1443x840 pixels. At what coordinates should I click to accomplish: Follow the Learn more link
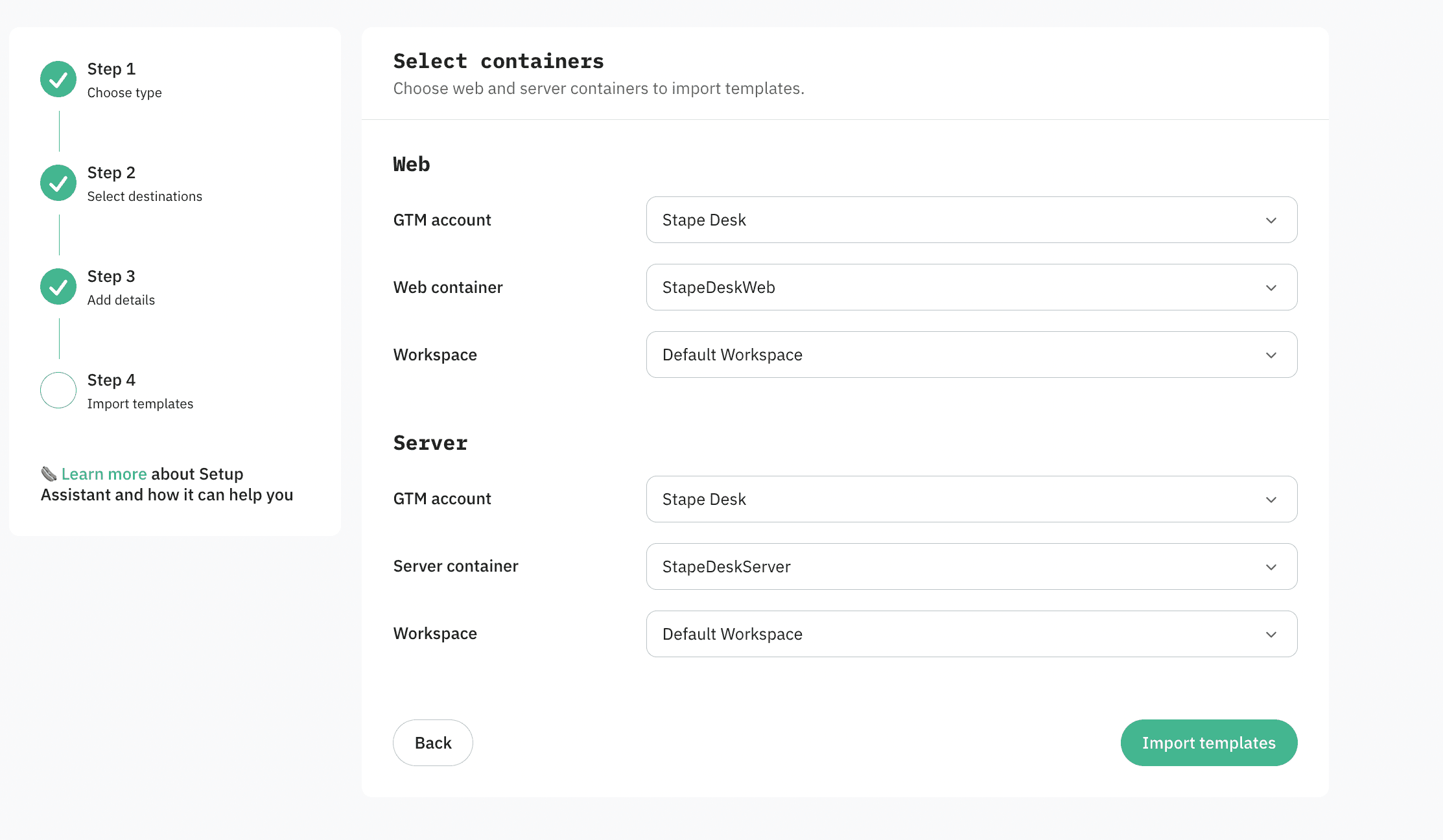point(104,474)
